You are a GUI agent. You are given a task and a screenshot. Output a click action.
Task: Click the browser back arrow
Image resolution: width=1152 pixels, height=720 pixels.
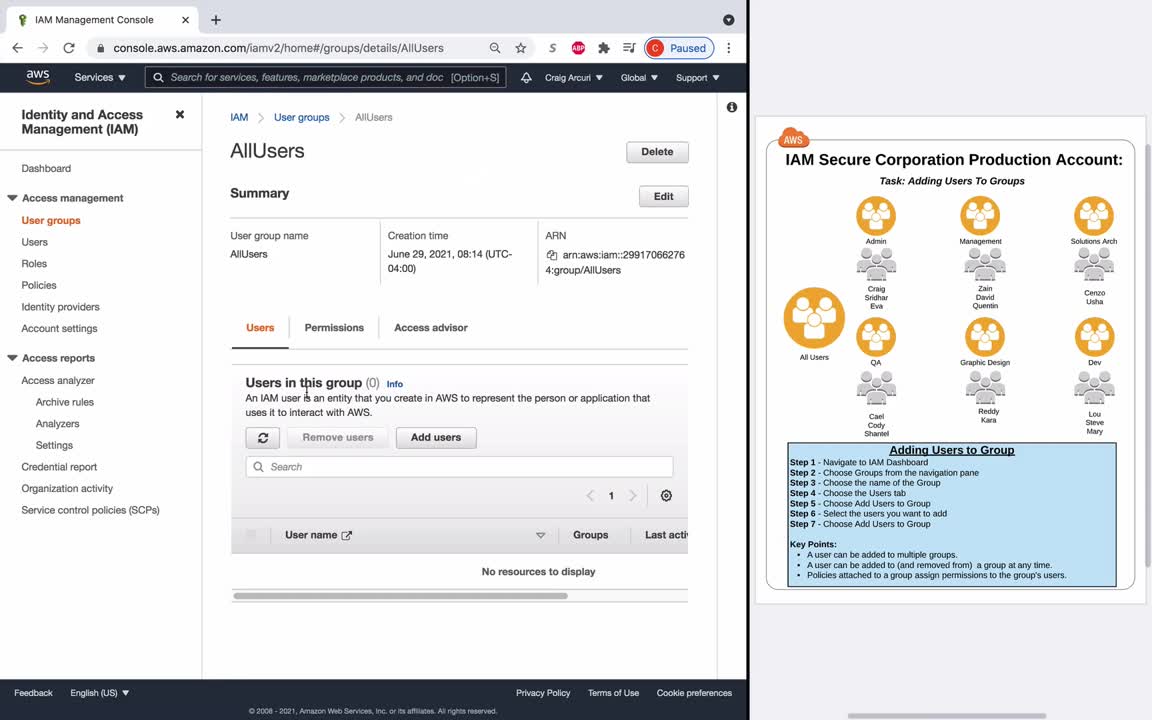pos(18,48)
